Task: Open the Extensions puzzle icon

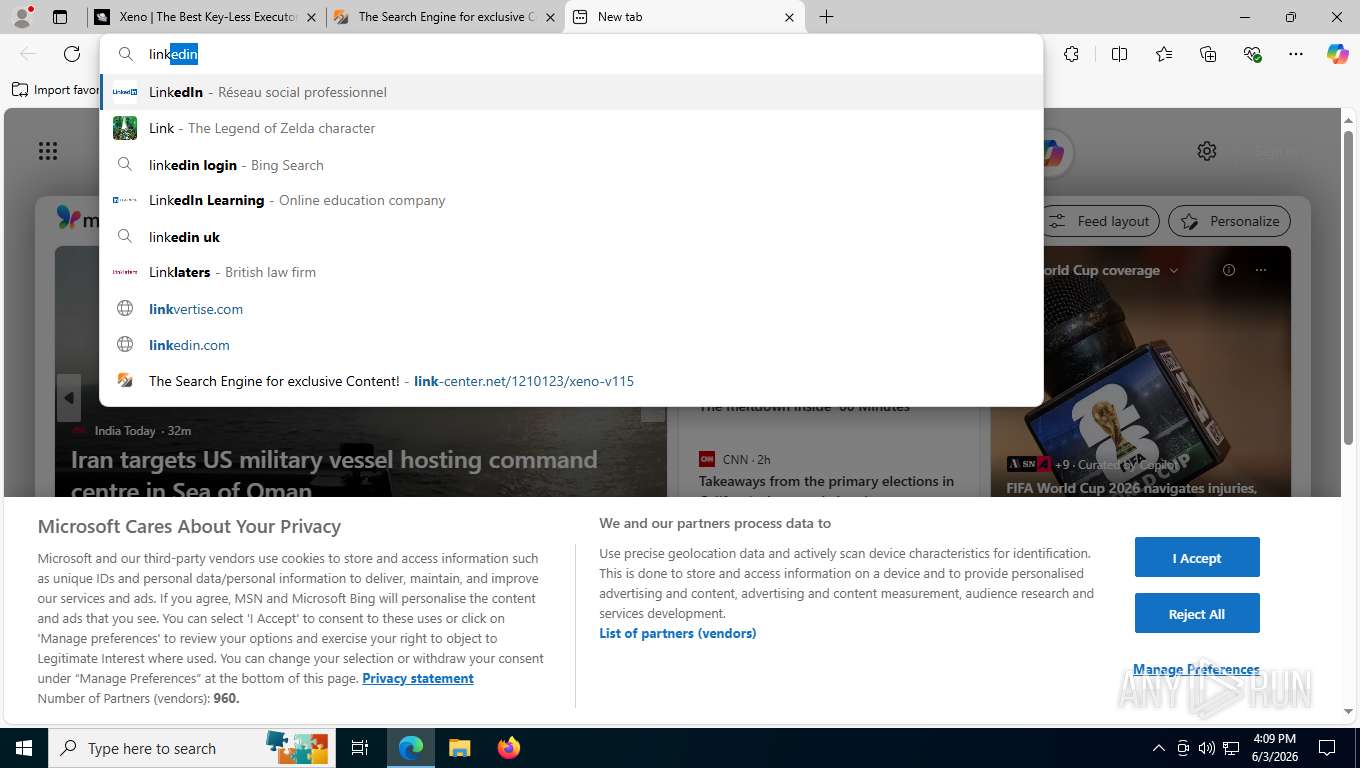Action: pos(1071,54)
